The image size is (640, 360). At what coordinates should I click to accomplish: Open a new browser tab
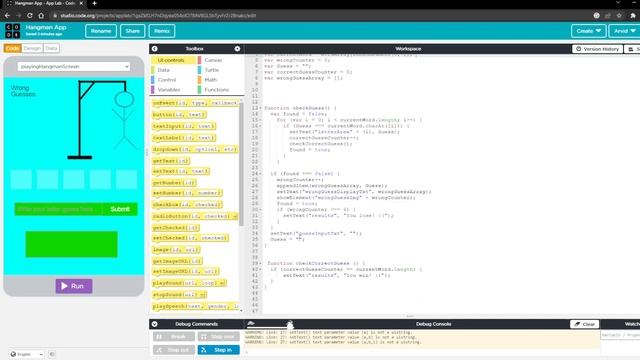tap(94, 3)
